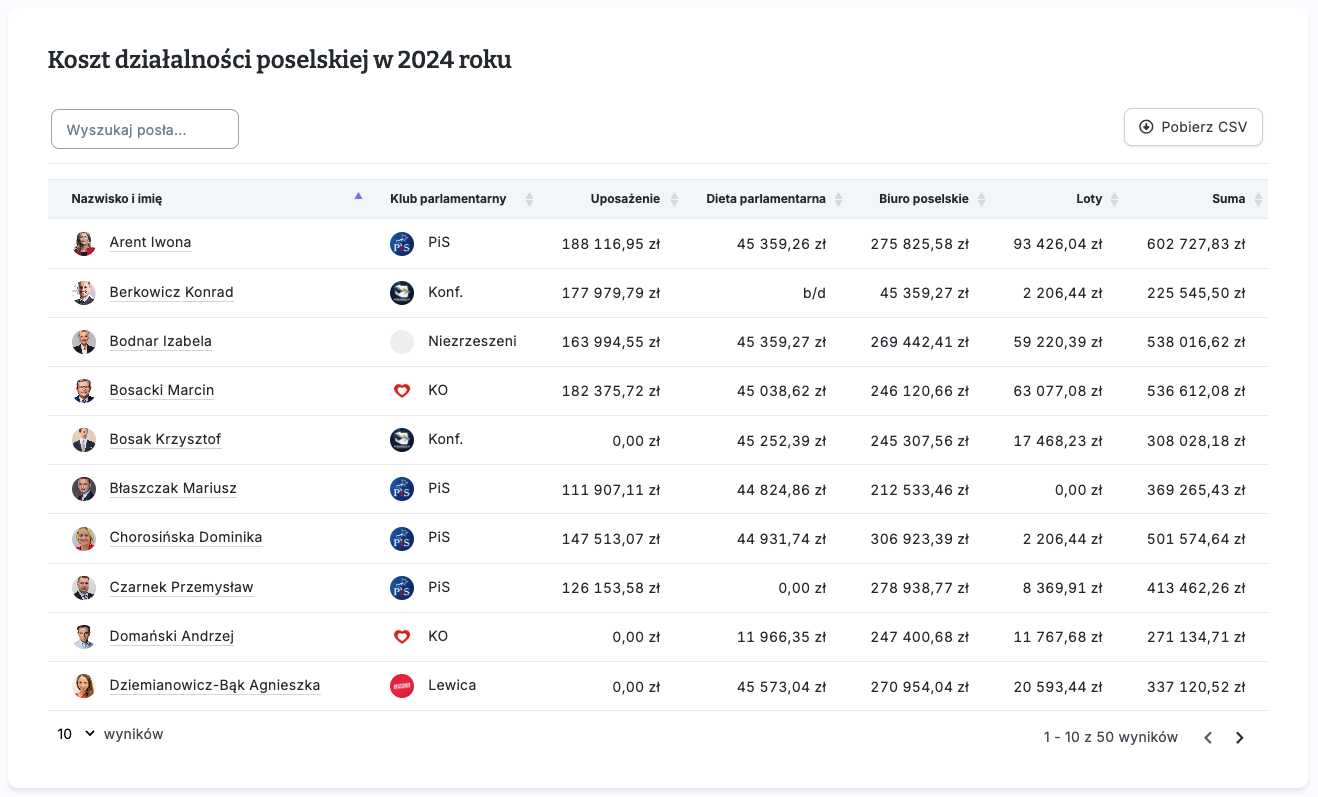Sort by Suma column header
1318x797 pixels.
point(1228,199)
